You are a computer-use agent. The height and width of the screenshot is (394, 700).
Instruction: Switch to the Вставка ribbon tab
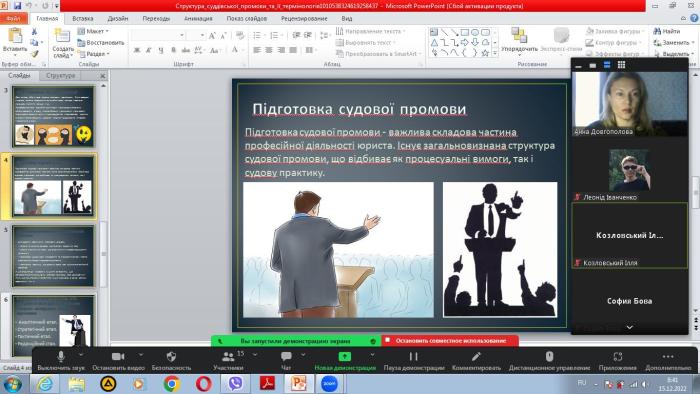tap(83, 19)
